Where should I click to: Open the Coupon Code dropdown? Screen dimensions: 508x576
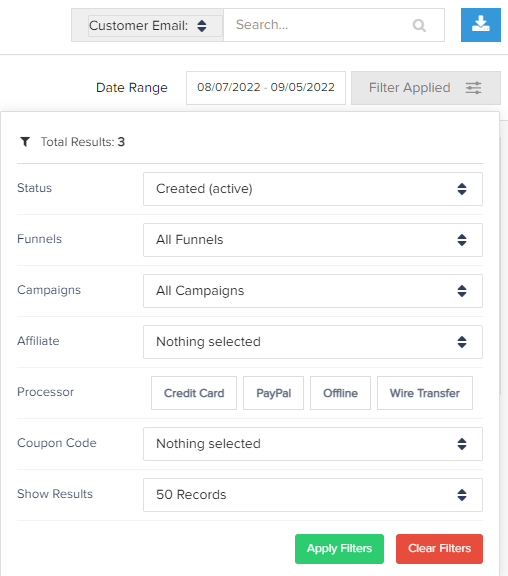click(313, 444)
